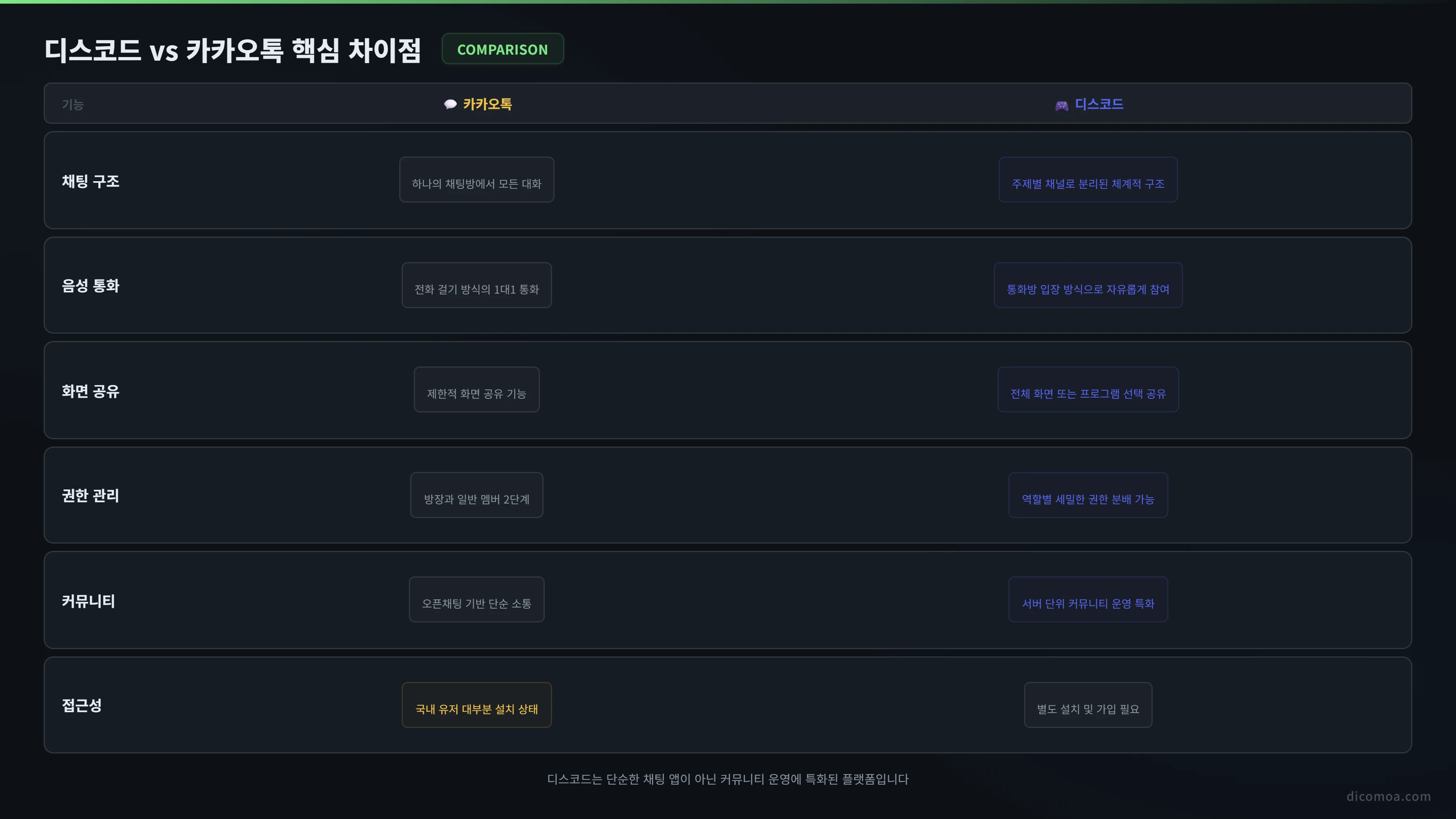Click the 전체 화면 또는 프로그램 선택 공유 chip
Image resolution: width=1456 pixels, height=819 pixels.
pos(1088,390)
